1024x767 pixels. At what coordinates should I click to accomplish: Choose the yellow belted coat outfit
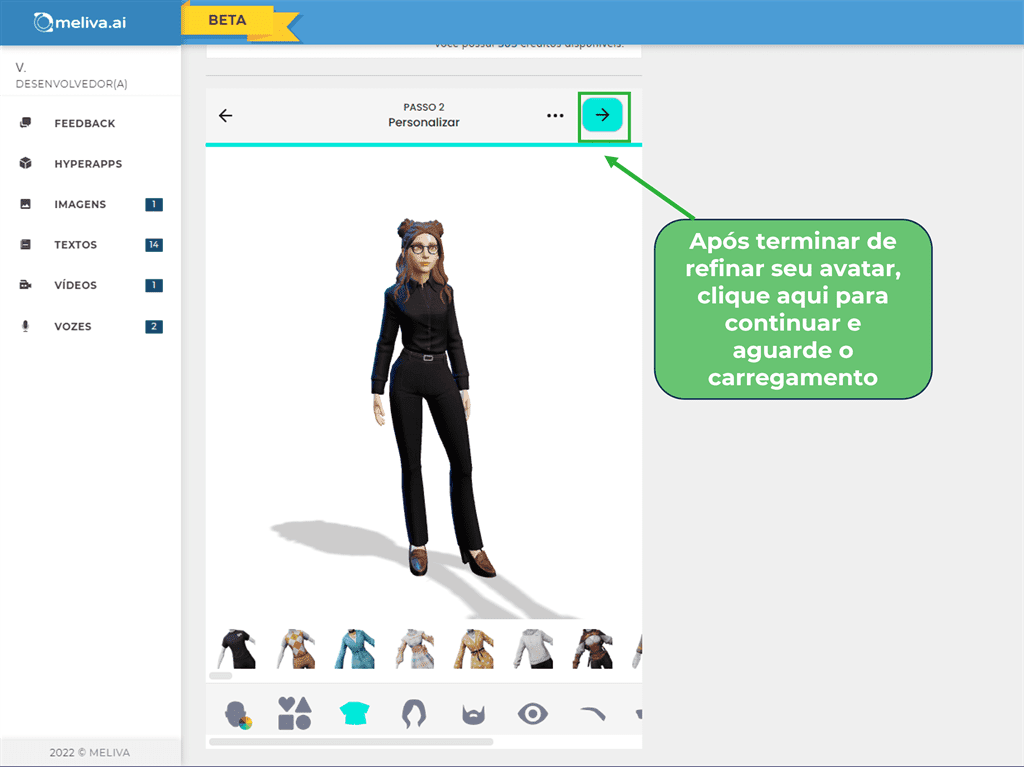click(473, 649)
